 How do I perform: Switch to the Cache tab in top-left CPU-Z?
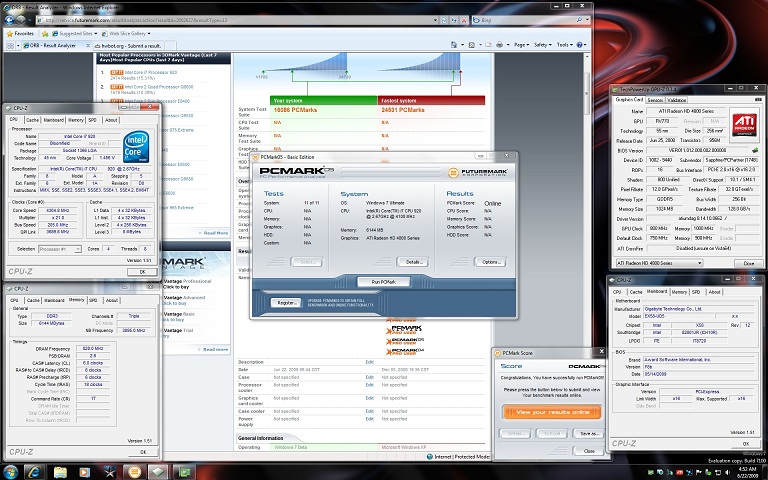tap(32, 120)
